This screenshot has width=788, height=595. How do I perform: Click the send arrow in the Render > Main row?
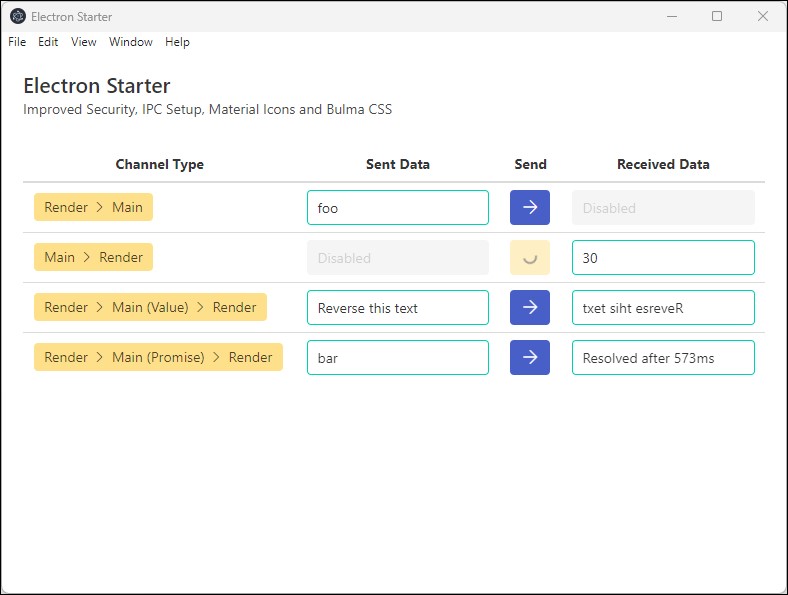click(x=530, y=207)
